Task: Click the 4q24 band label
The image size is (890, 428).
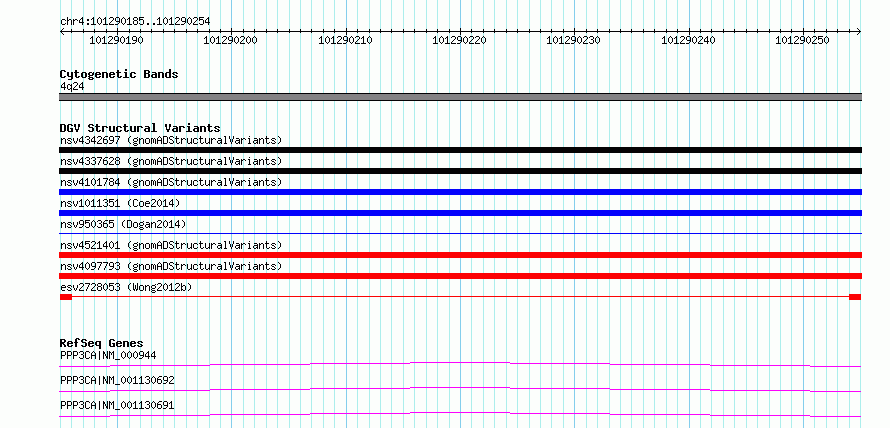Action: pyautogui.click(x=72, y=86)
